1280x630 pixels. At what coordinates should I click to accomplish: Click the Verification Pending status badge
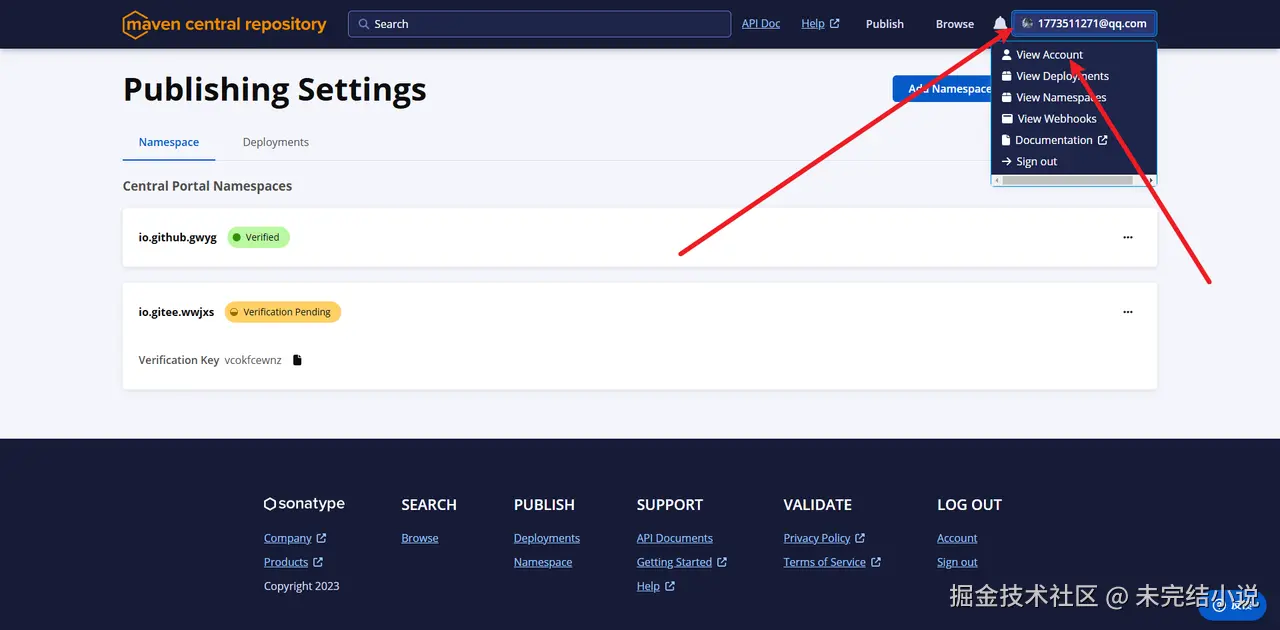pos(283,312)
